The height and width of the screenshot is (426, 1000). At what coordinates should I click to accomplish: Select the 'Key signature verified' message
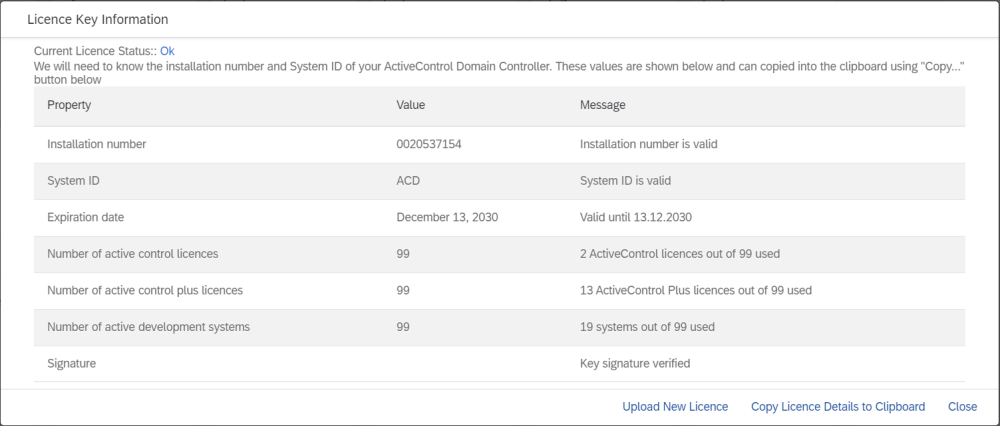click(635, 364)
